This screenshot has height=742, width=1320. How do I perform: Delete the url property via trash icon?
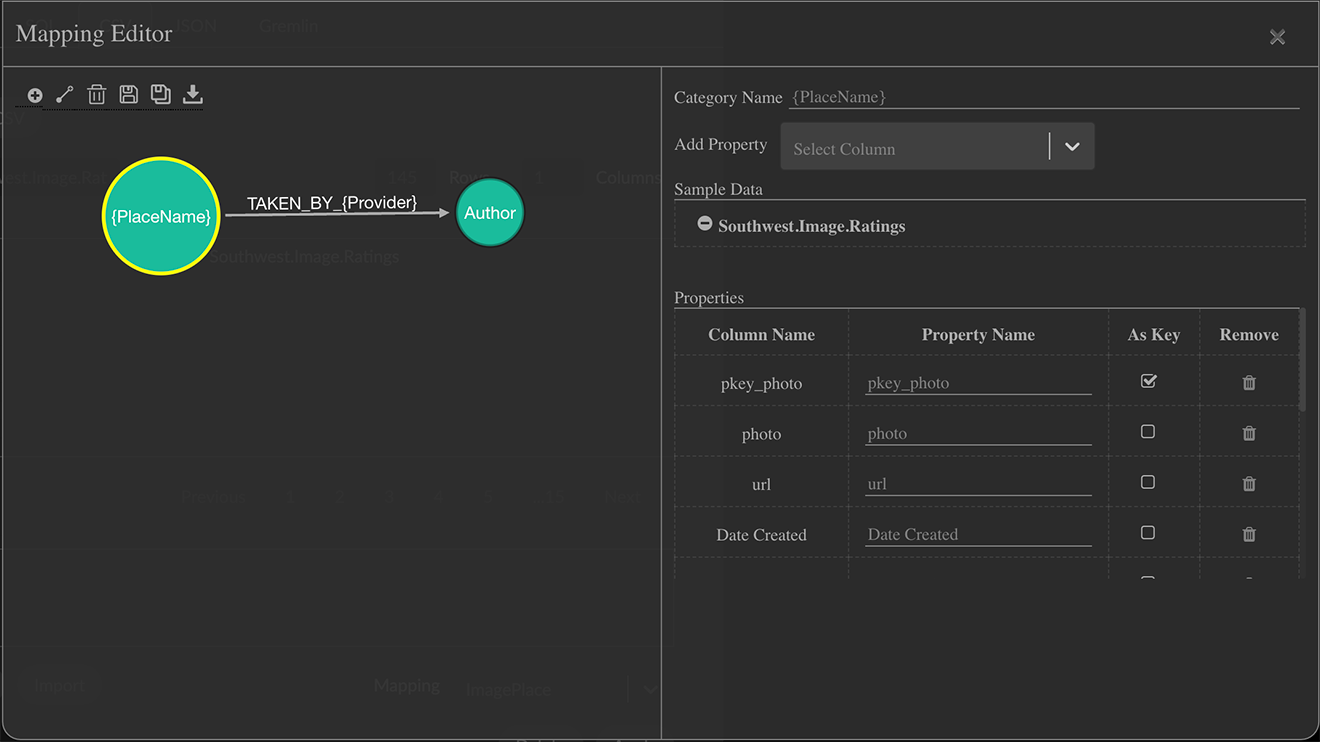(x=1249, y=484)
